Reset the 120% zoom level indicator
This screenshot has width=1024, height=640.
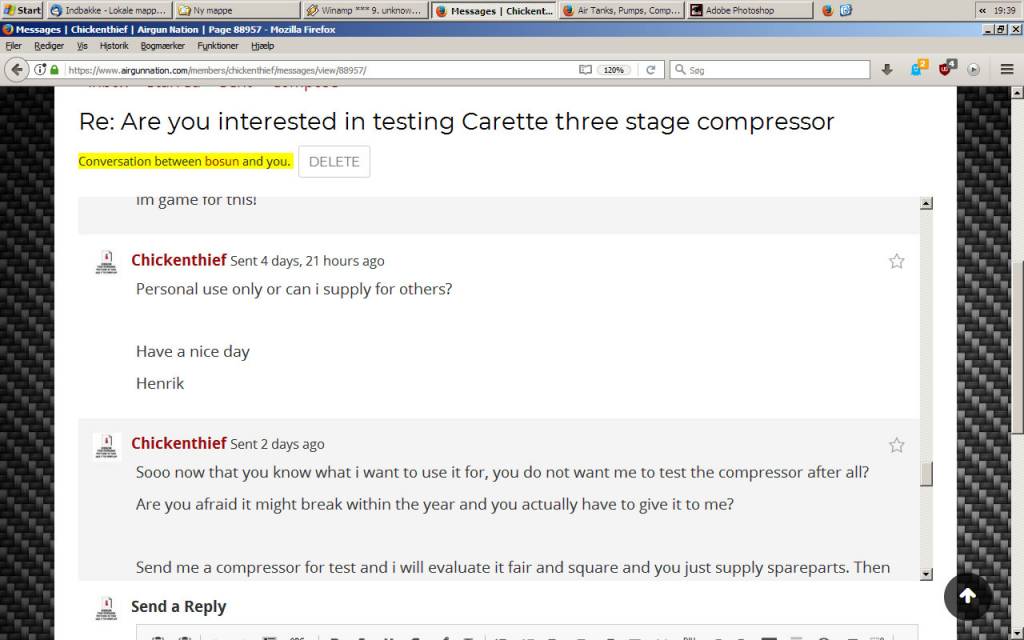pos(613,70)
